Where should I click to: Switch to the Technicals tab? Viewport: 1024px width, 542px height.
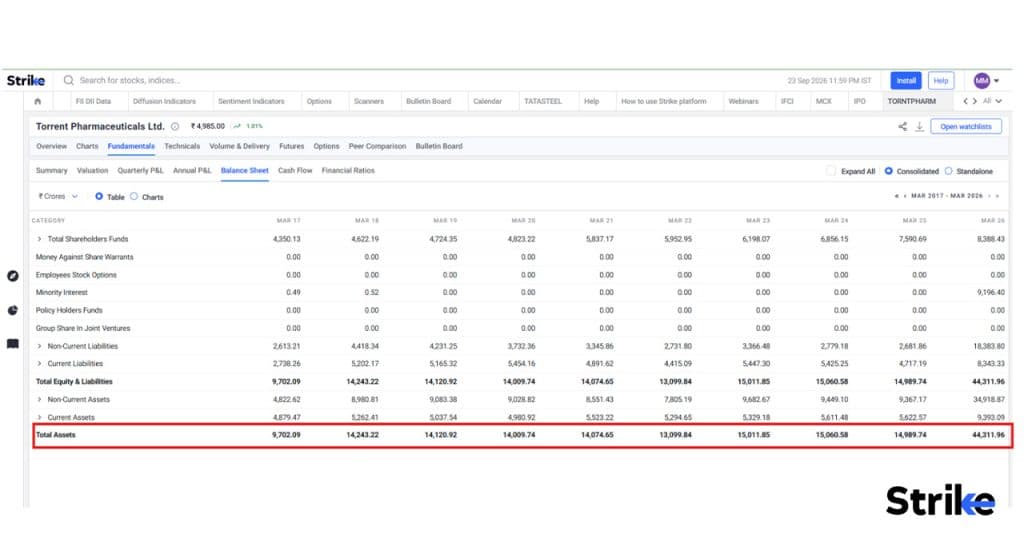(x=182, y=146)
